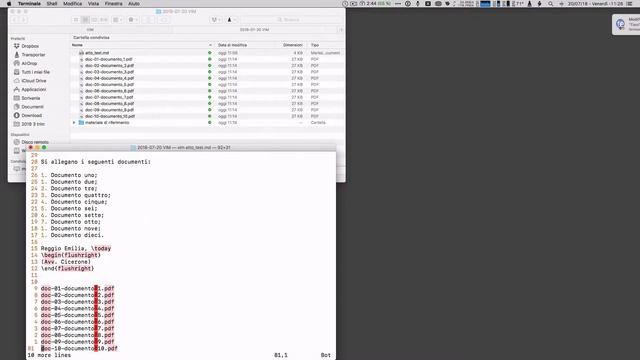Switch Finder to icon view
640x360 pixels.
click(x=76, y=20)
